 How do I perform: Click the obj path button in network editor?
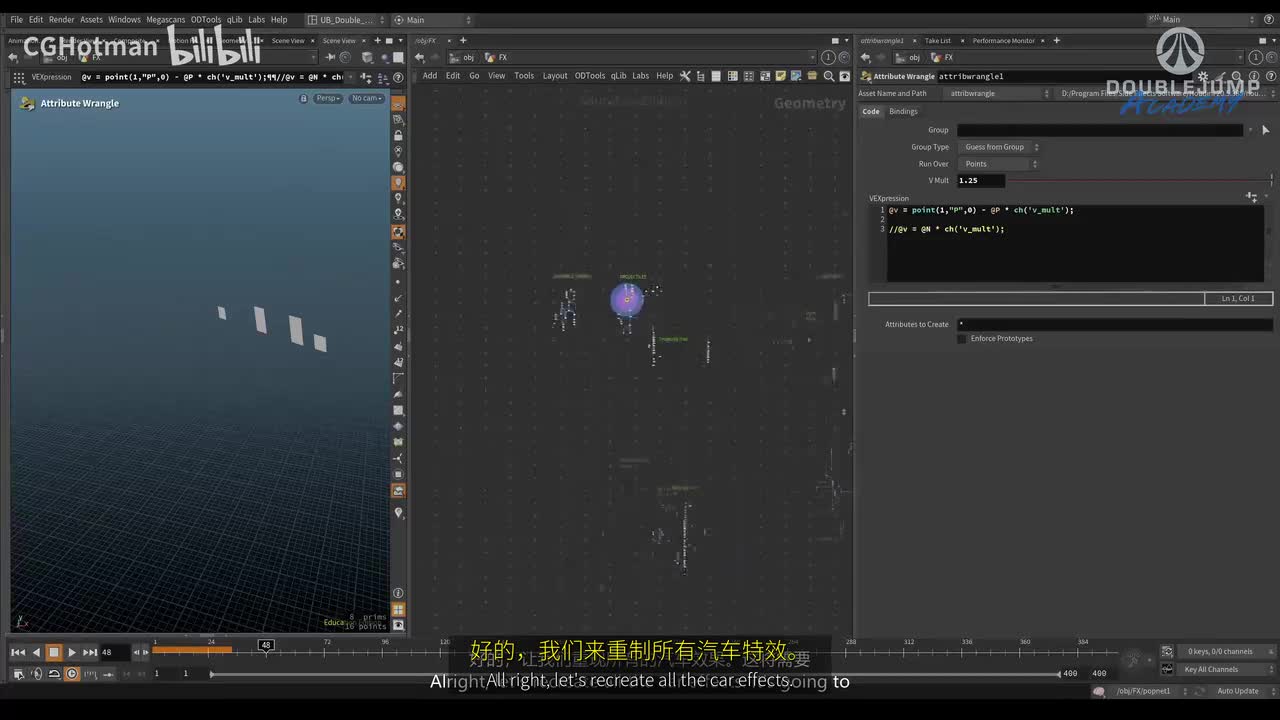(462, 58)
